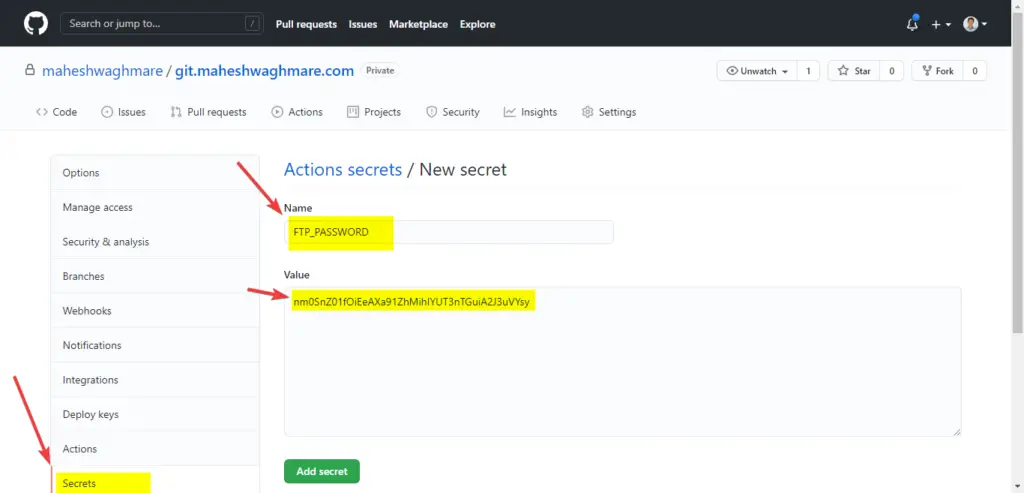Click the Actions secrets breadcrumb link

(343, 170)
